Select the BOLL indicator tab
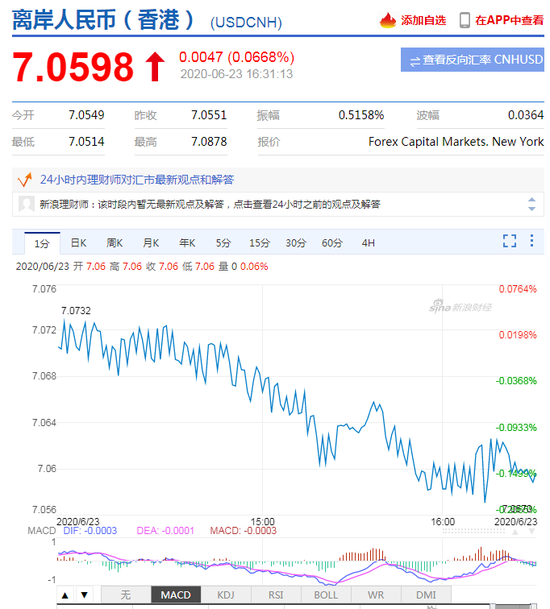Screen dimensions: 550x609 326,595
